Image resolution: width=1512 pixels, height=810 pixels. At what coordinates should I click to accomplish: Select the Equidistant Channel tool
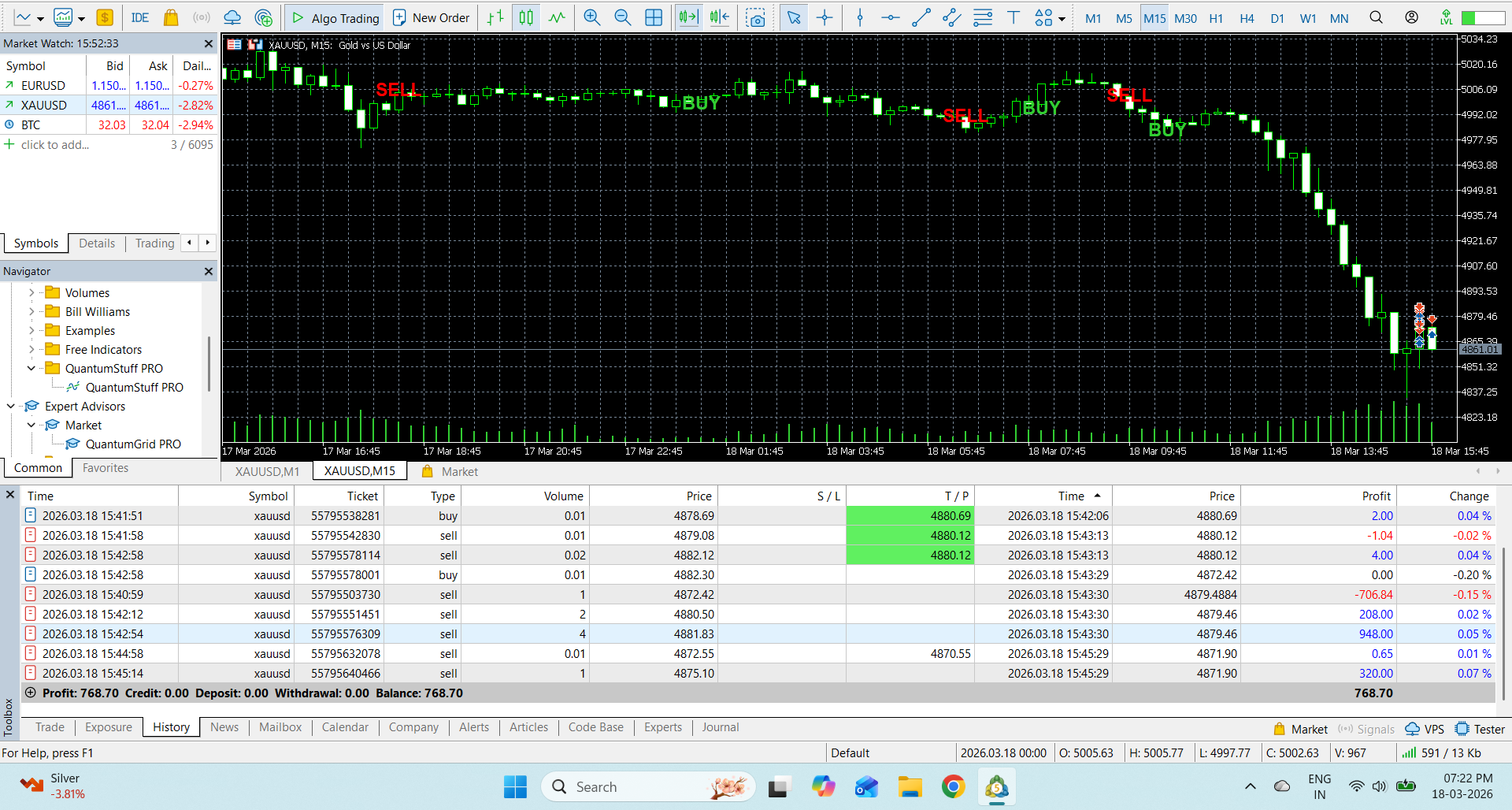click(x=952, y=17)
